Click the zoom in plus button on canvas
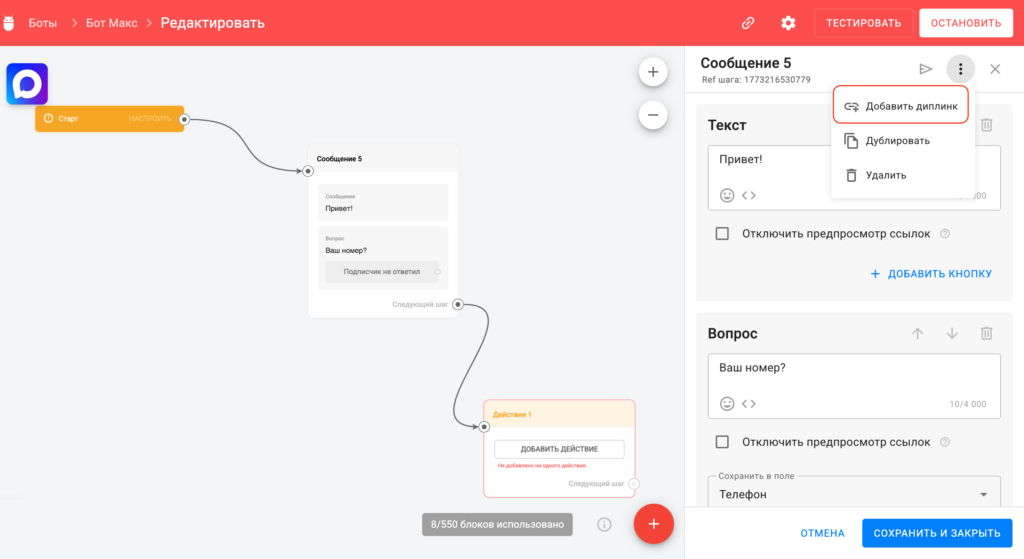This screenshot has width=1024, height=559. 653,72
